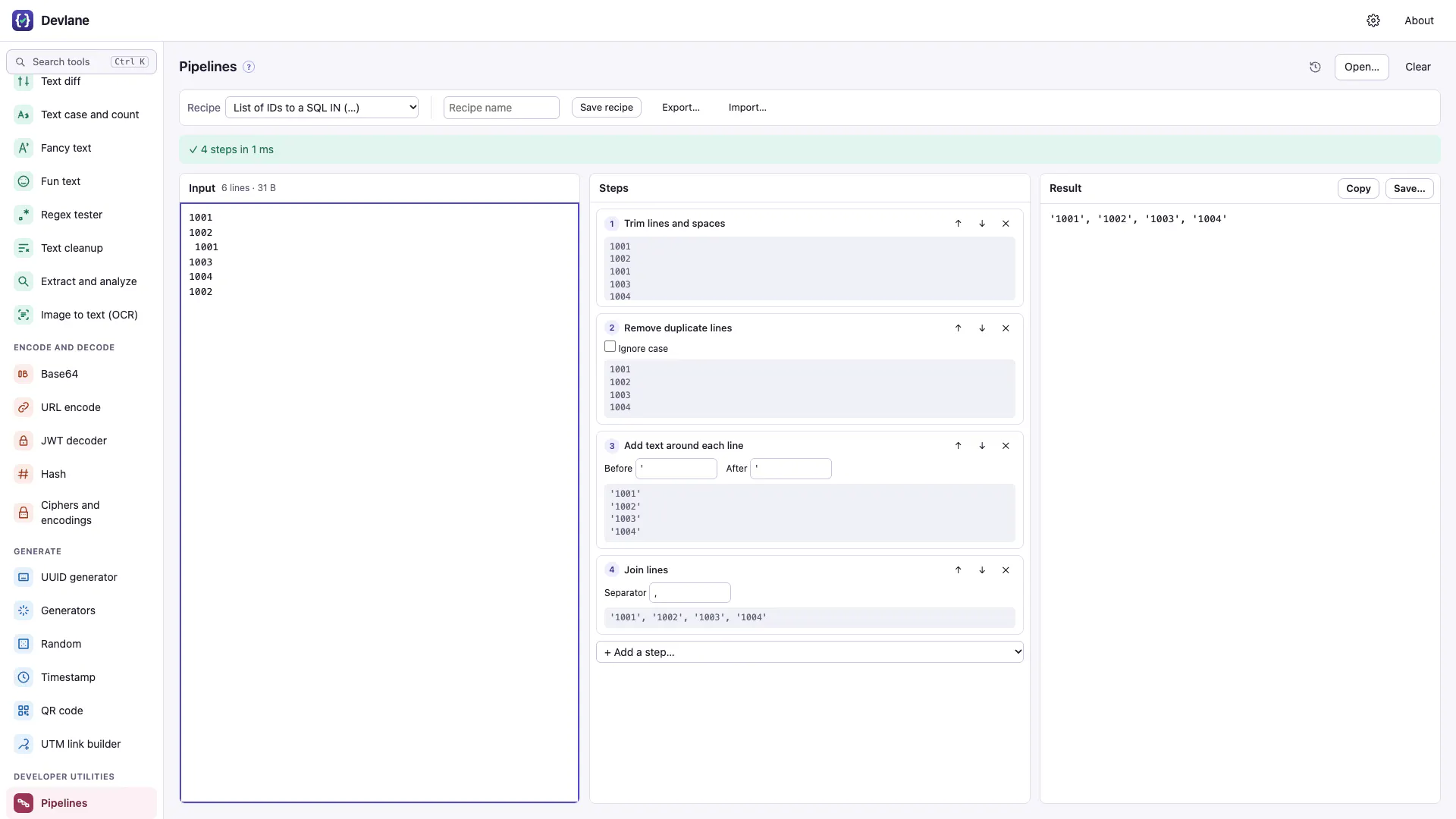Click the Export button
The width and height of the screenshot is (1456, 819).
pyautogui.click(x=681, y=108)
